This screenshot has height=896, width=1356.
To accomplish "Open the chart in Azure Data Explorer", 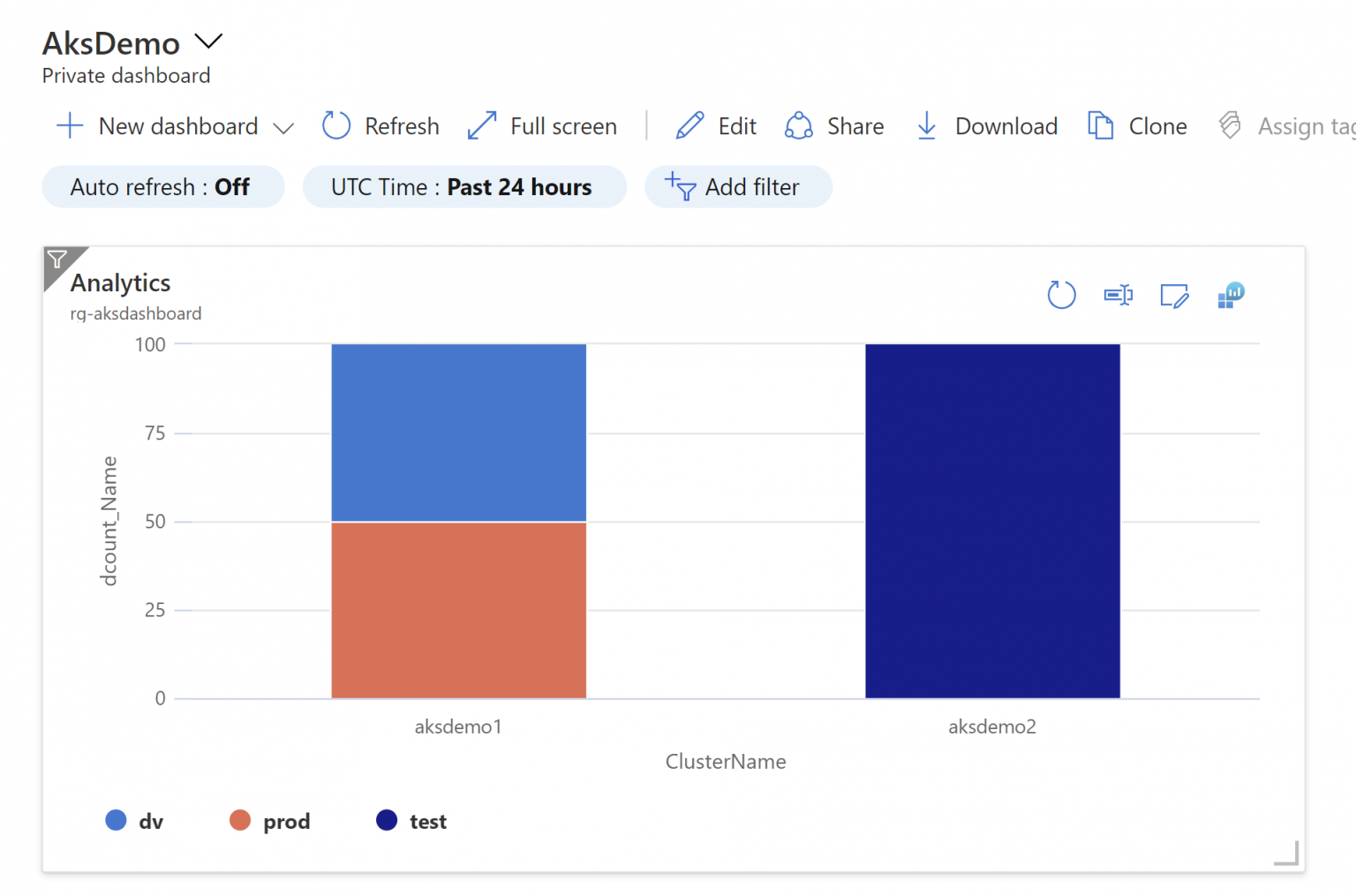I will (1231, 295).
